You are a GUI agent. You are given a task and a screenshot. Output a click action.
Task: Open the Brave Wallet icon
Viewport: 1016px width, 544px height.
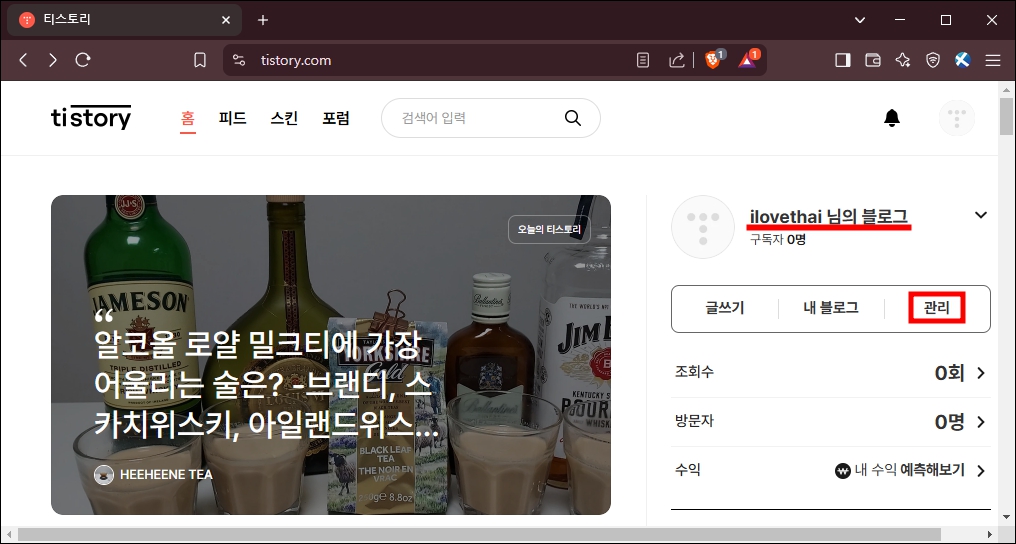tap(873, 60)
